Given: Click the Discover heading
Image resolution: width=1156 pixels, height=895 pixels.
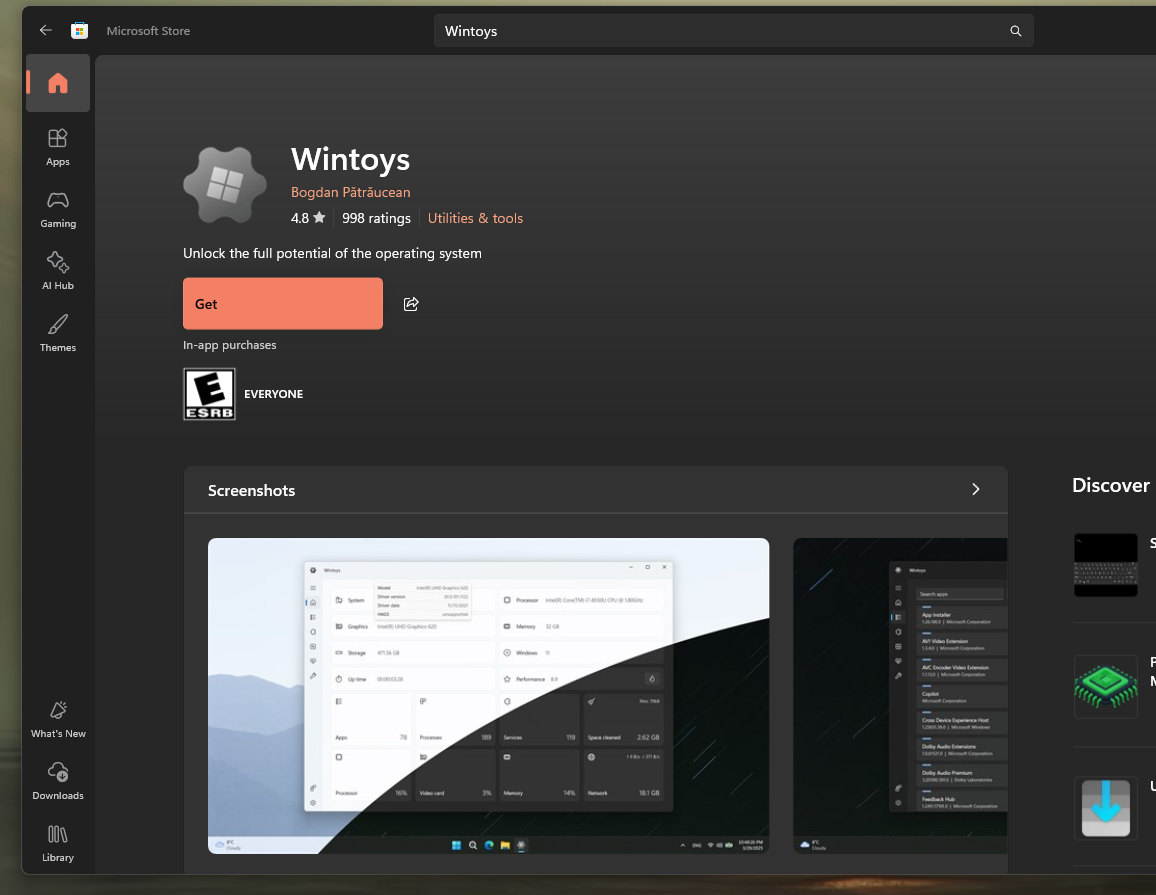Looking at the screenshot, I should click(1110, 485).
